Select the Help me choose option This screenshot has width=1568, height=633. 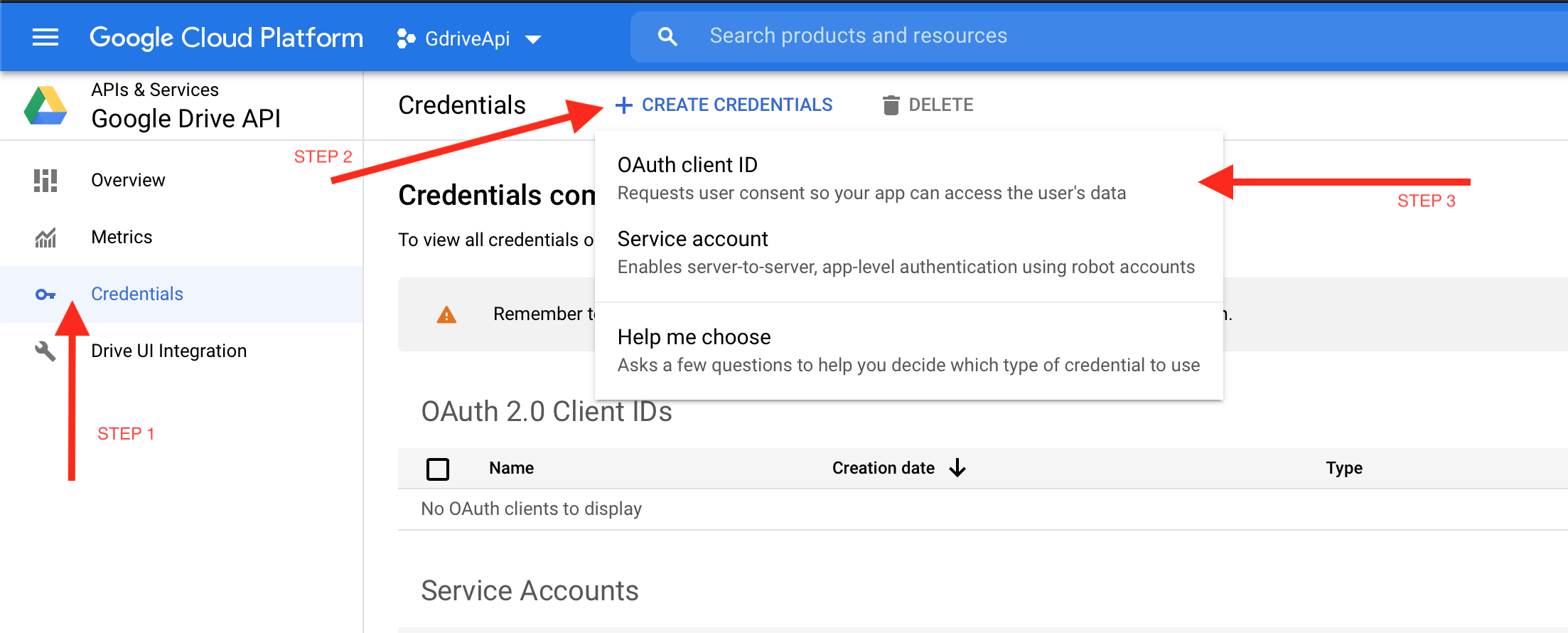tap(908, 351)
